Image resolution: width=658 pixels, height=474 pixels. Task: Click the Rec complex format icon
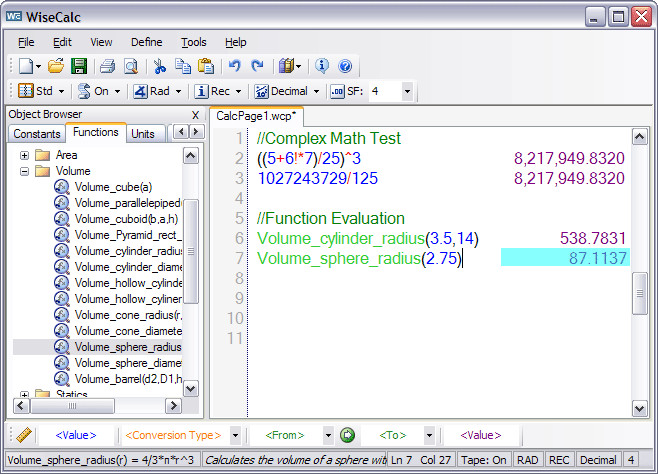tap(201, 91)
